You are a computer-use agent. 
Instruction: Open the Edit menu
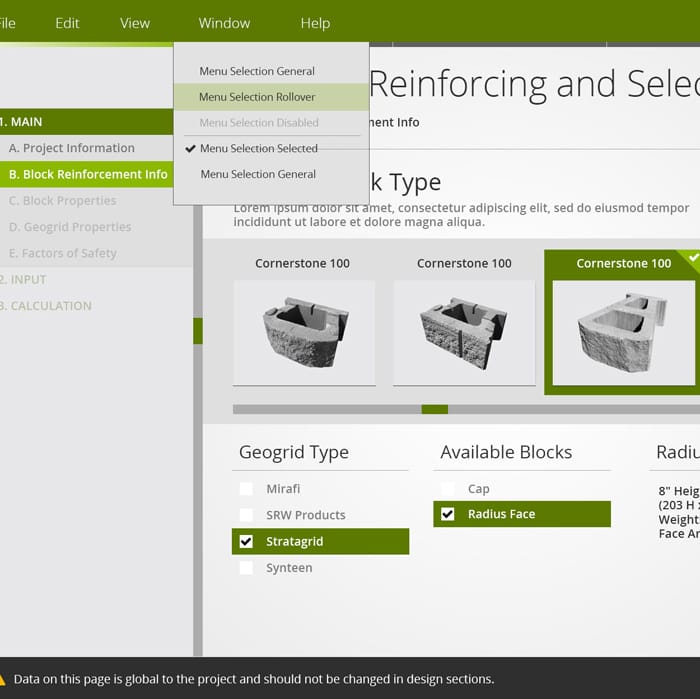[67, 23]
